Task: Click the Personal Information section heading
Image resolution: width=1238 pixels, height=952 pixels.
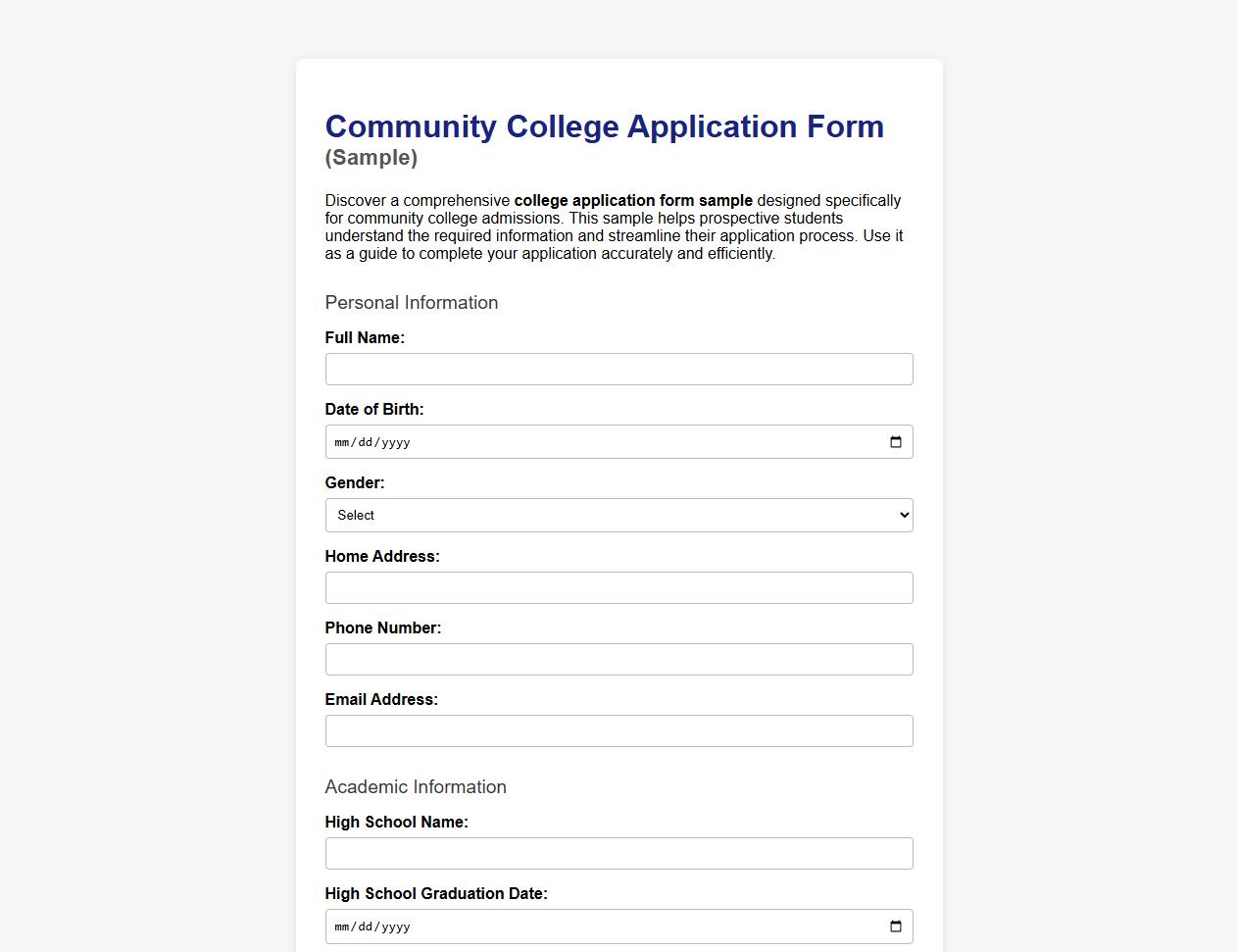Action: (412, 303)
